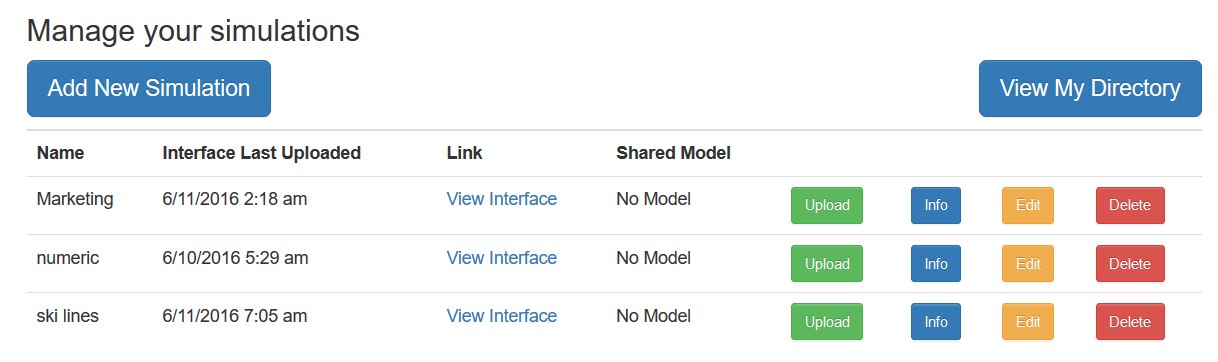
Task: Show Info for numeric simulation
Action: tap(936, 264)
